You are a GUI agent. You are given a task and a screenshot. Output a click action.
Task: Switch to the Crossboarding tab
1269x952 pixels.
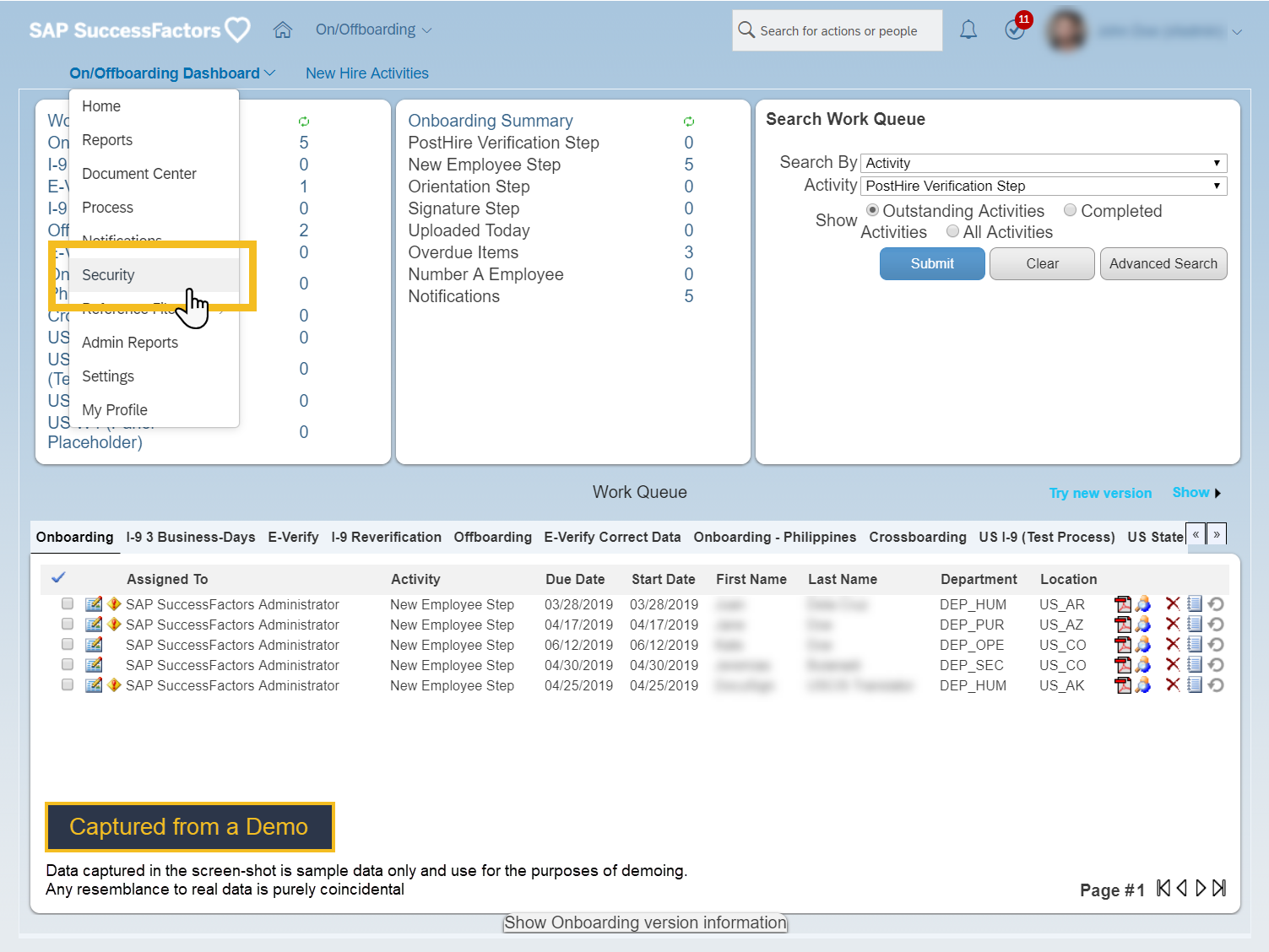coord(918,537)
